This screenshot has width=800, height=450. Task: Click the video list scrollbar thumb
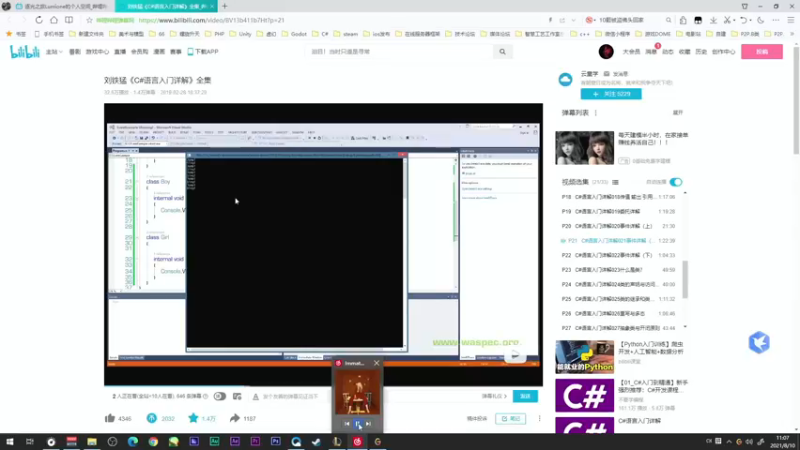point(685,279)
